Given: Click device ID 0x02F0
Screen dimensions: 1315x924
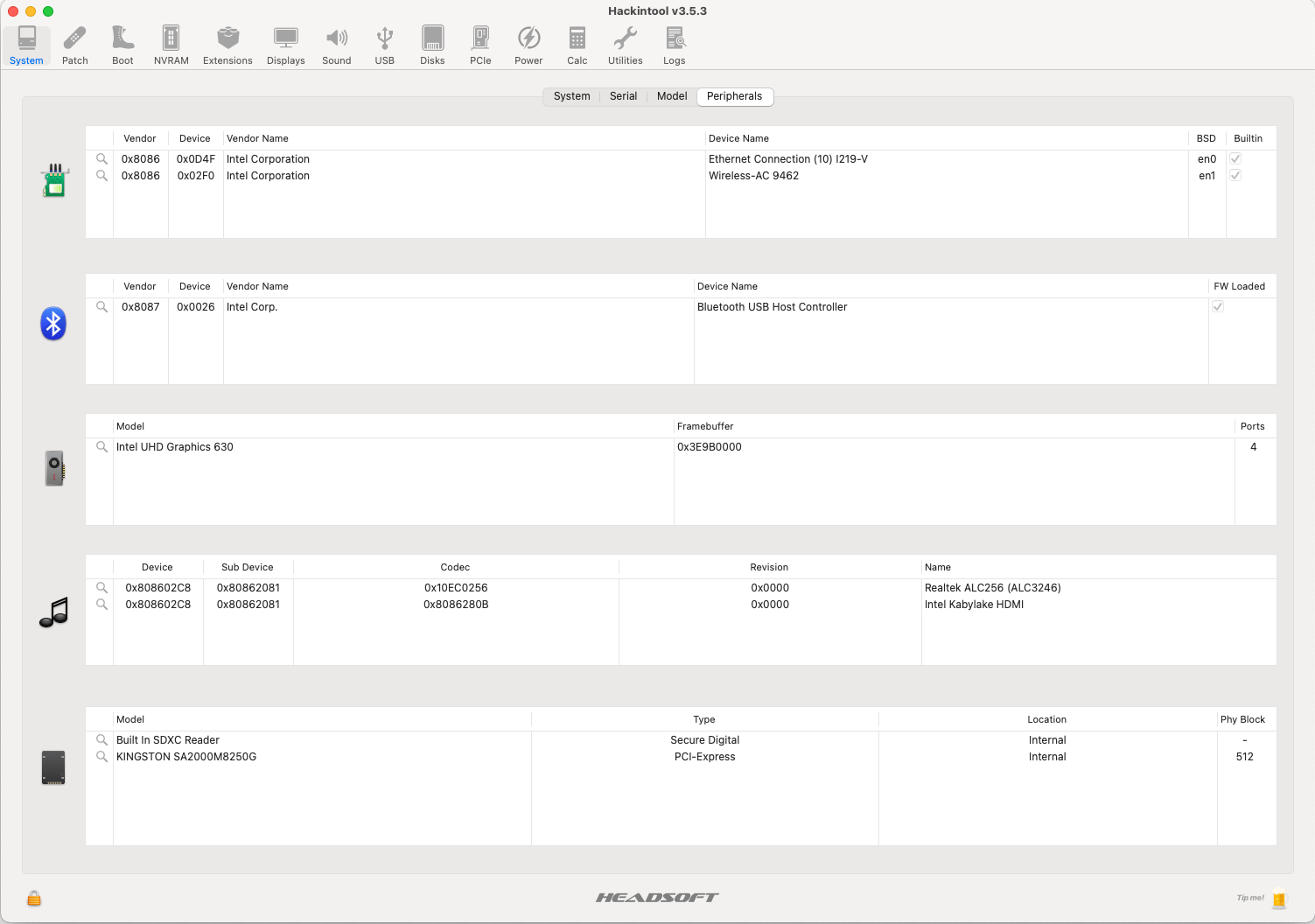Looking at the screenshot, I should click(x=196, y=176).
